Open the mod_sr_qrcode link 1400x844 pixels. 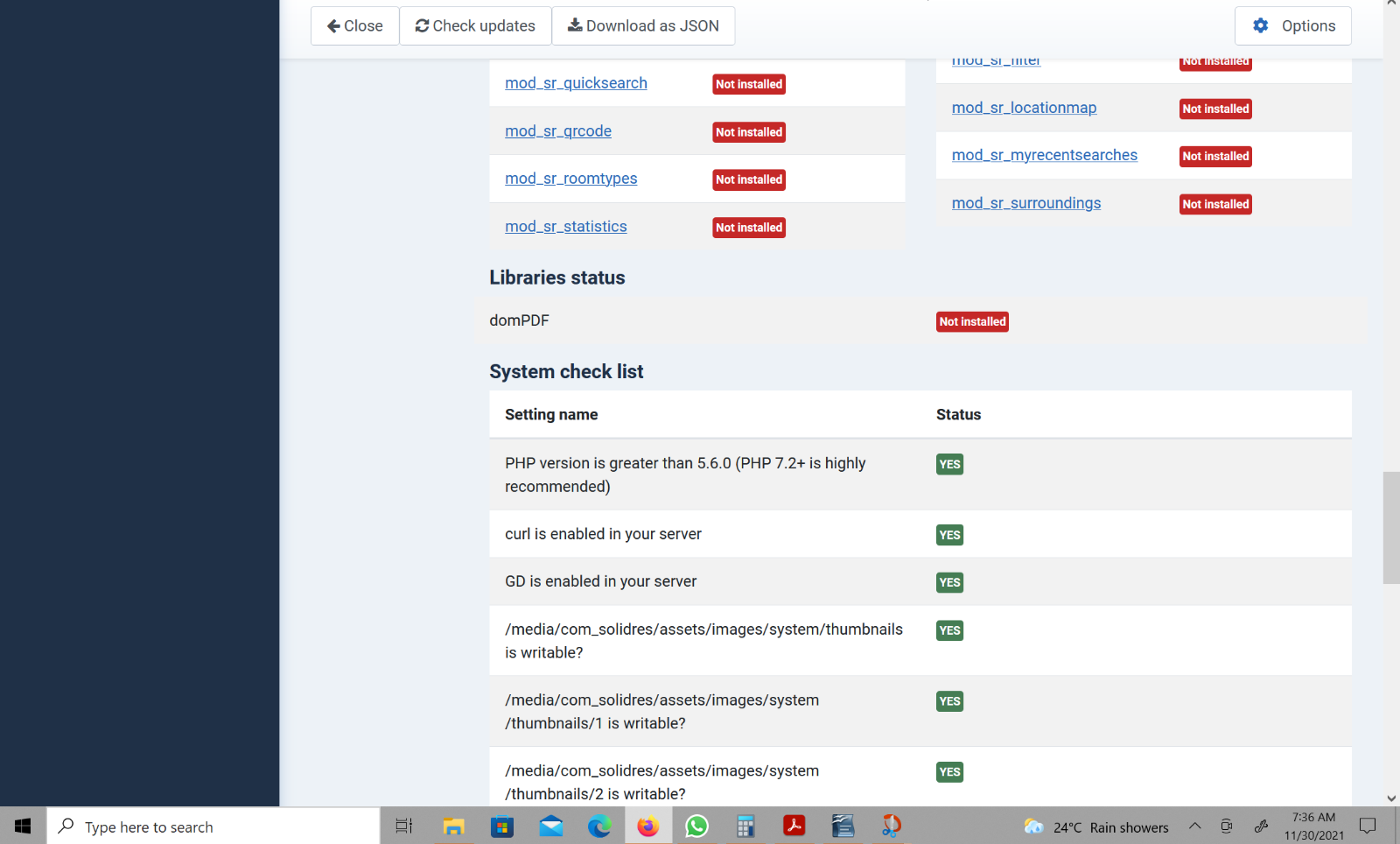[557, 131]
